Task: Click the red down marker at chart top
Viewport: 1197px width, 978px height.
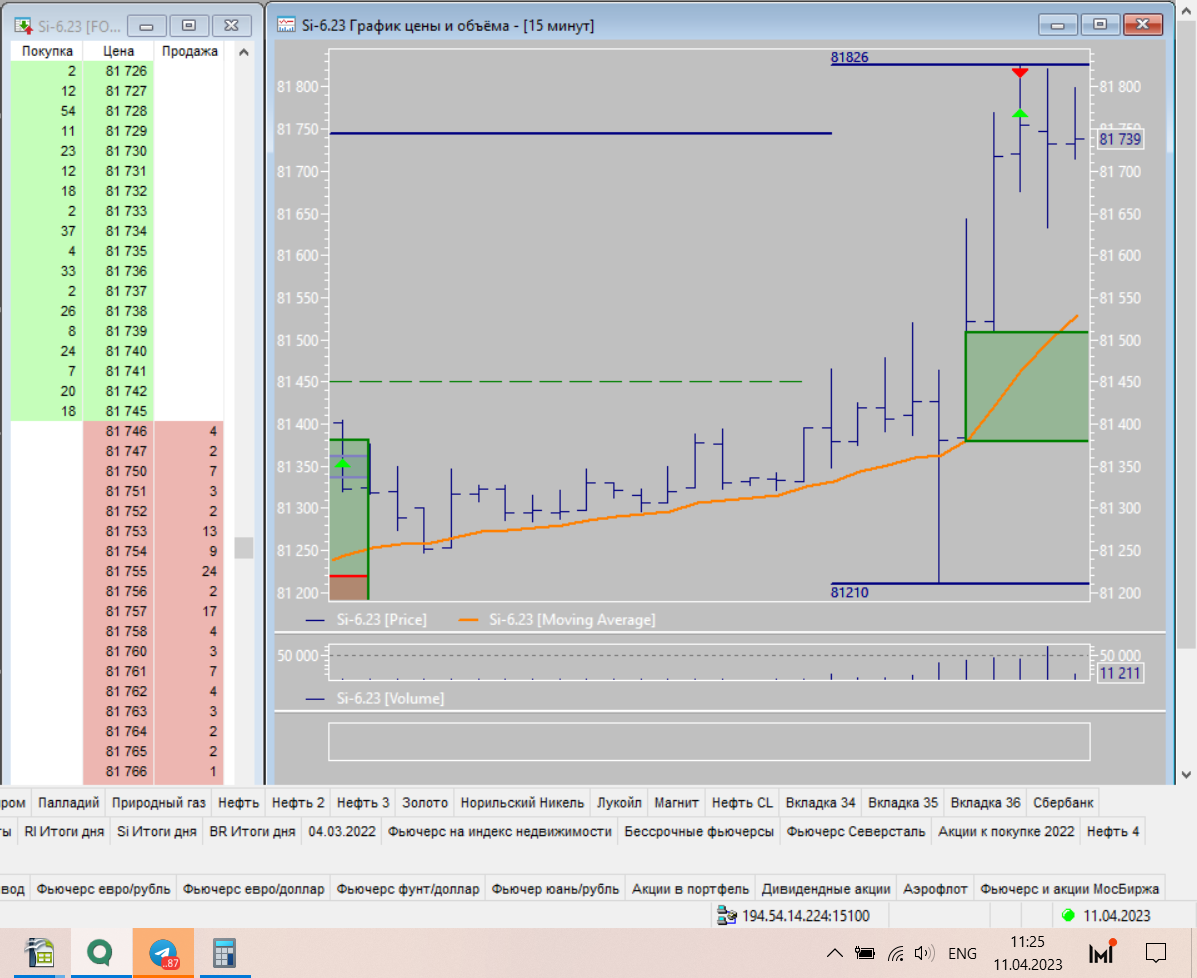Action: click(1020, 73)
